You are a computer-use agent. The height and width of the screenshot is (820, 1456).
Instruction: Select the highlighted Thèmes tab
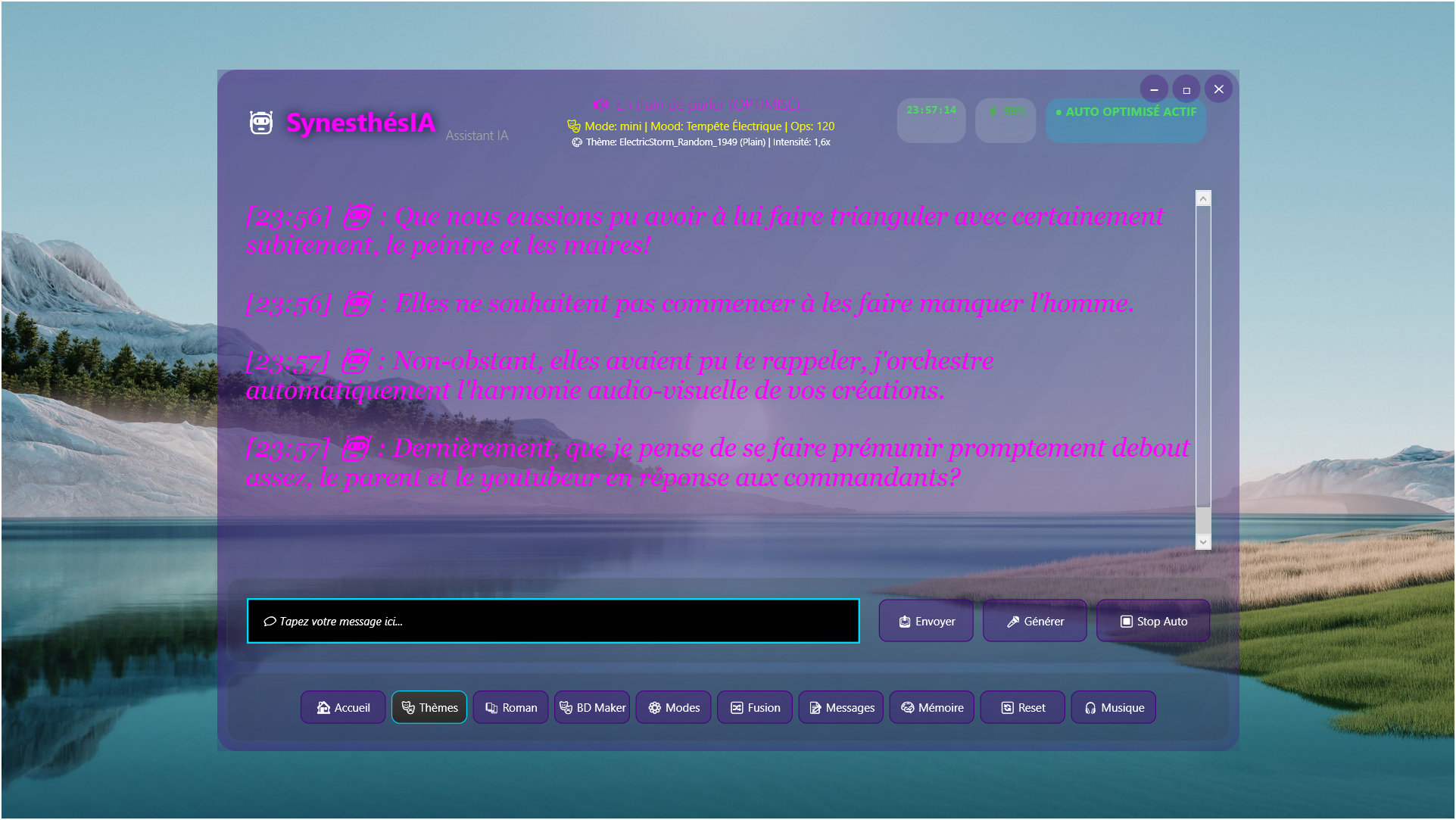429,707
